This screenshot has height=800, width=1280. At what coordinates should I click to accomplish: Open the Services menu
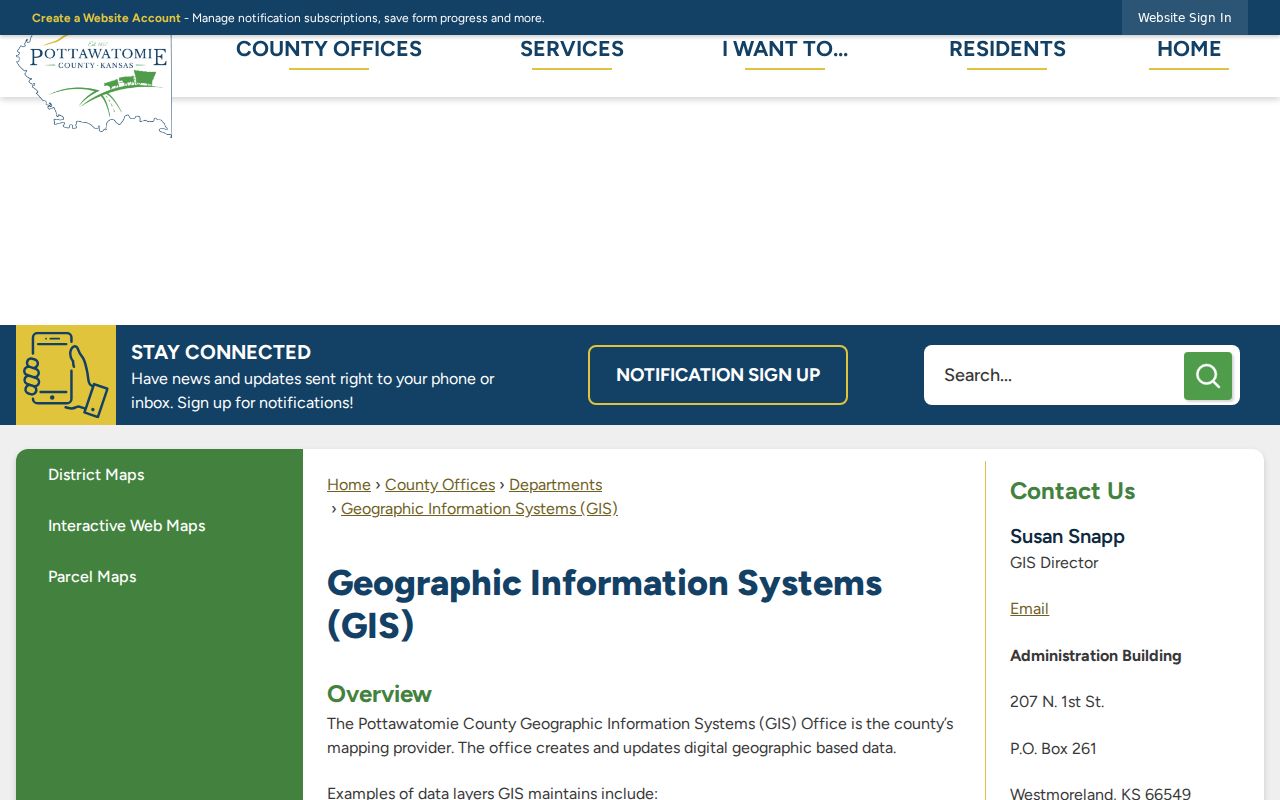pos(572,49)
